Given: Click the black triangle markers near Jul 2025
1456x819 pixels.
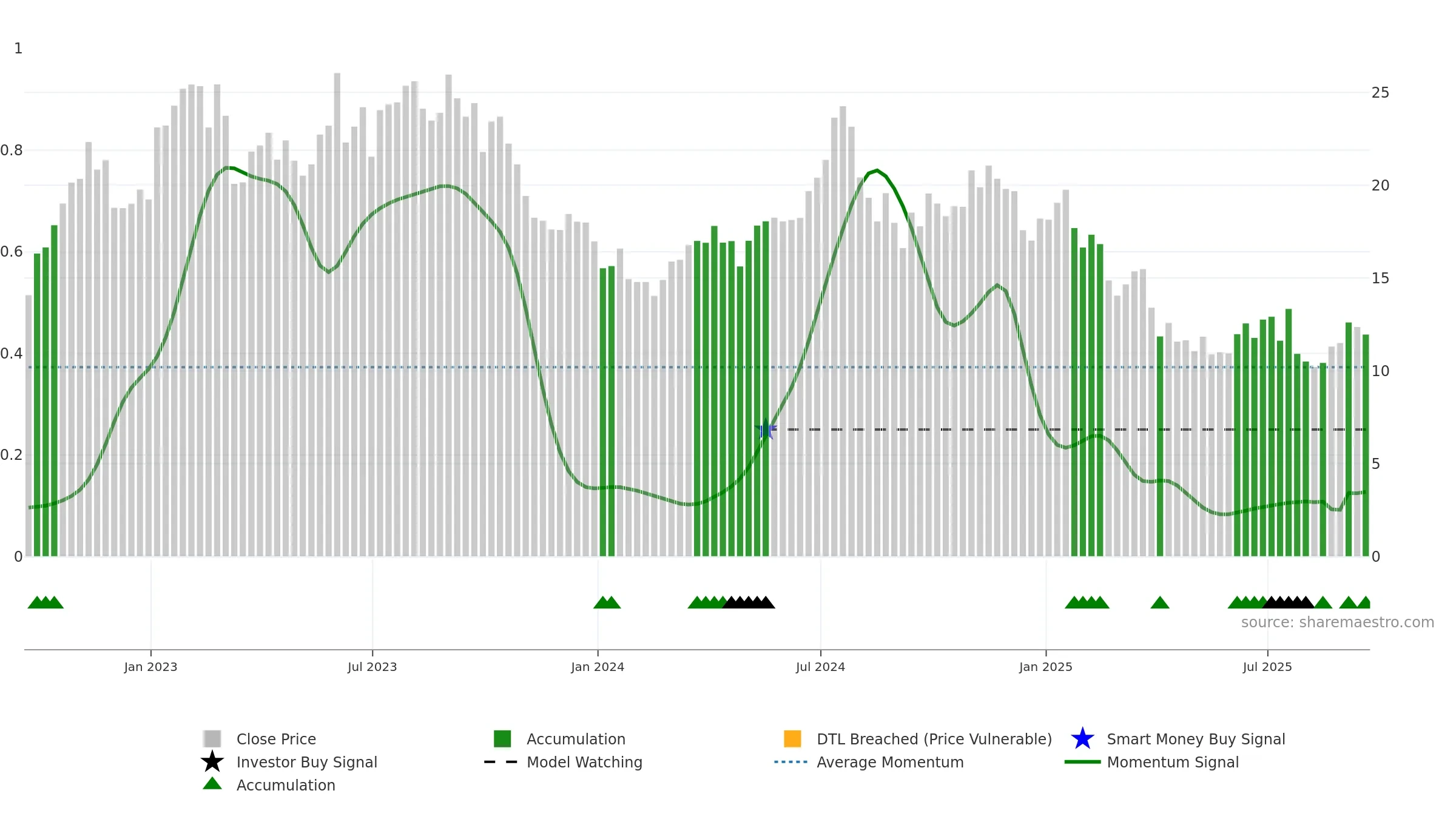Looking at the screenshot, I should pyautogui.click(x=1288, y=602).
